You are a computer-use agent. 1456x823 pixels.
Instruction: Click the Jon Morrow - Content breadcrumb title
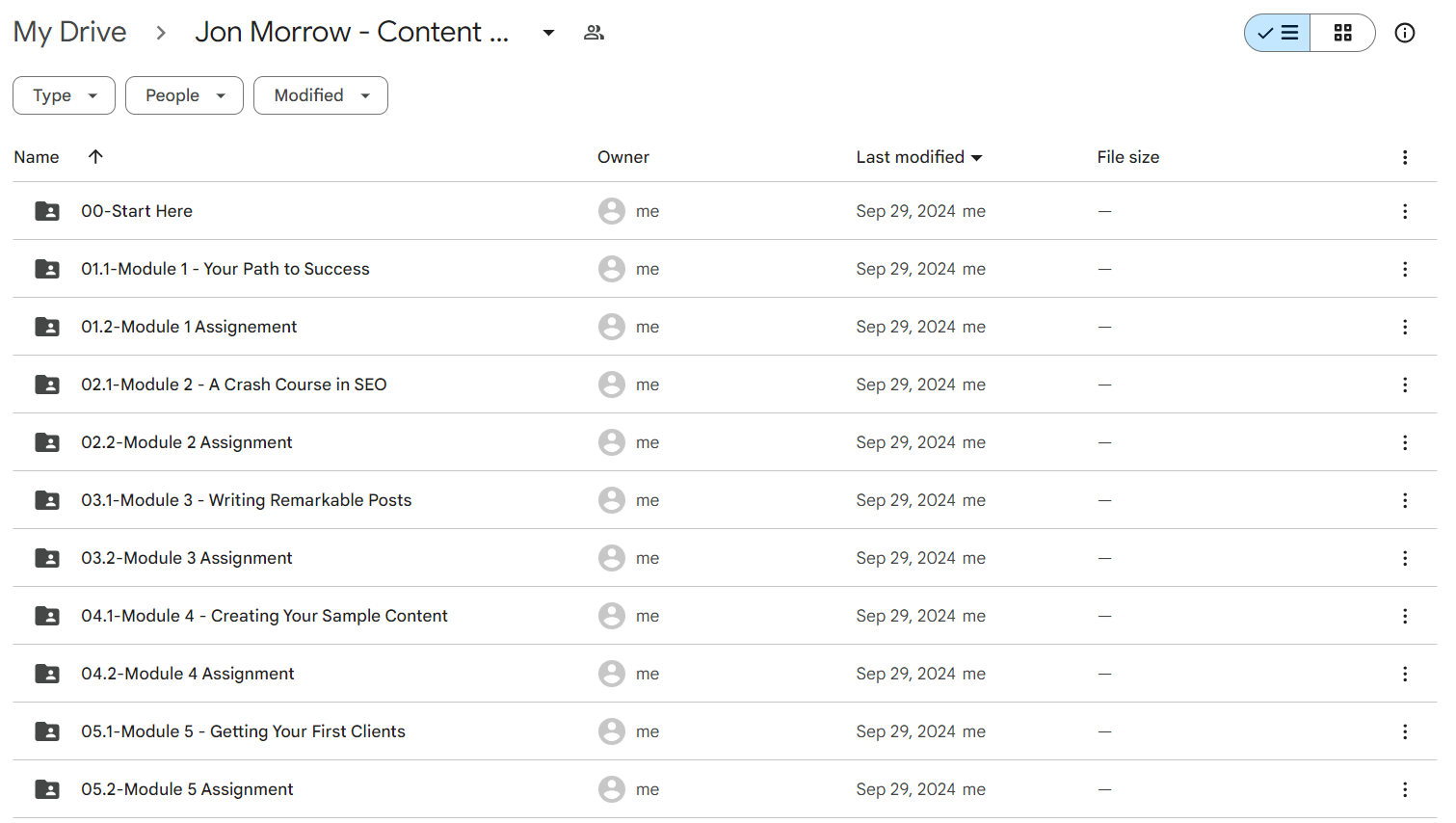click(352, 32)
